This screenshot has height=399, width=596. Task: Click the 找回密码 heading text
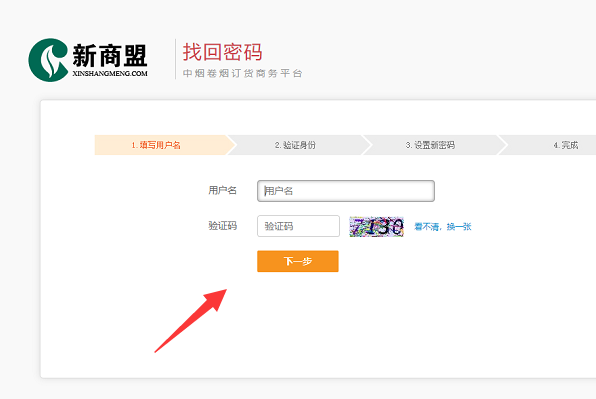click(x=222, y=52)
